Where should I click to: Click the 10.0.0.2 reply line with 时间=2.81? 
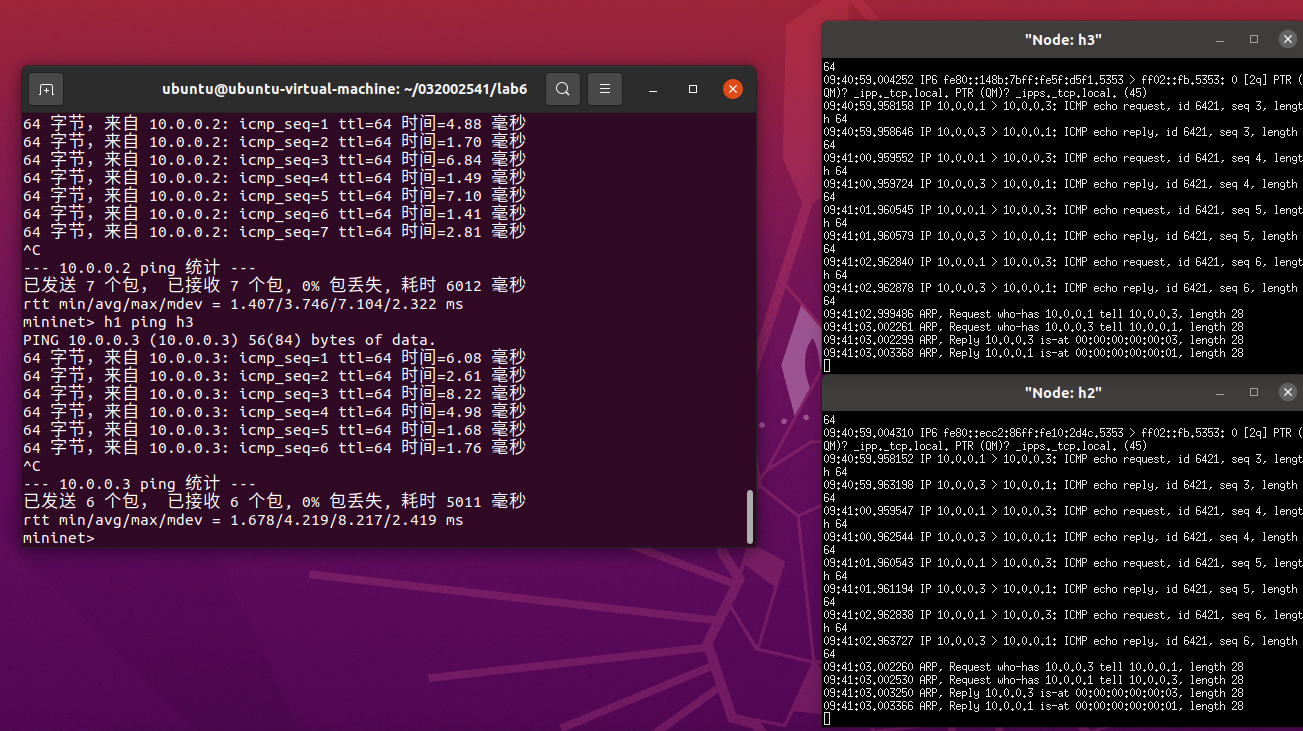[274, 231]
